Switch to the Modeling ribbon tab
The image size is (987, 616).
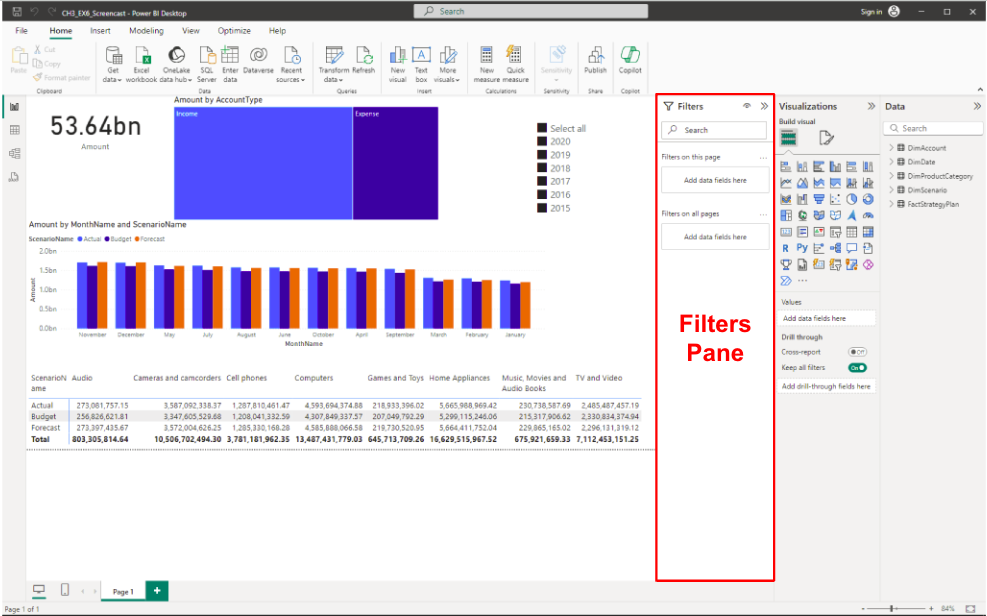146,30
